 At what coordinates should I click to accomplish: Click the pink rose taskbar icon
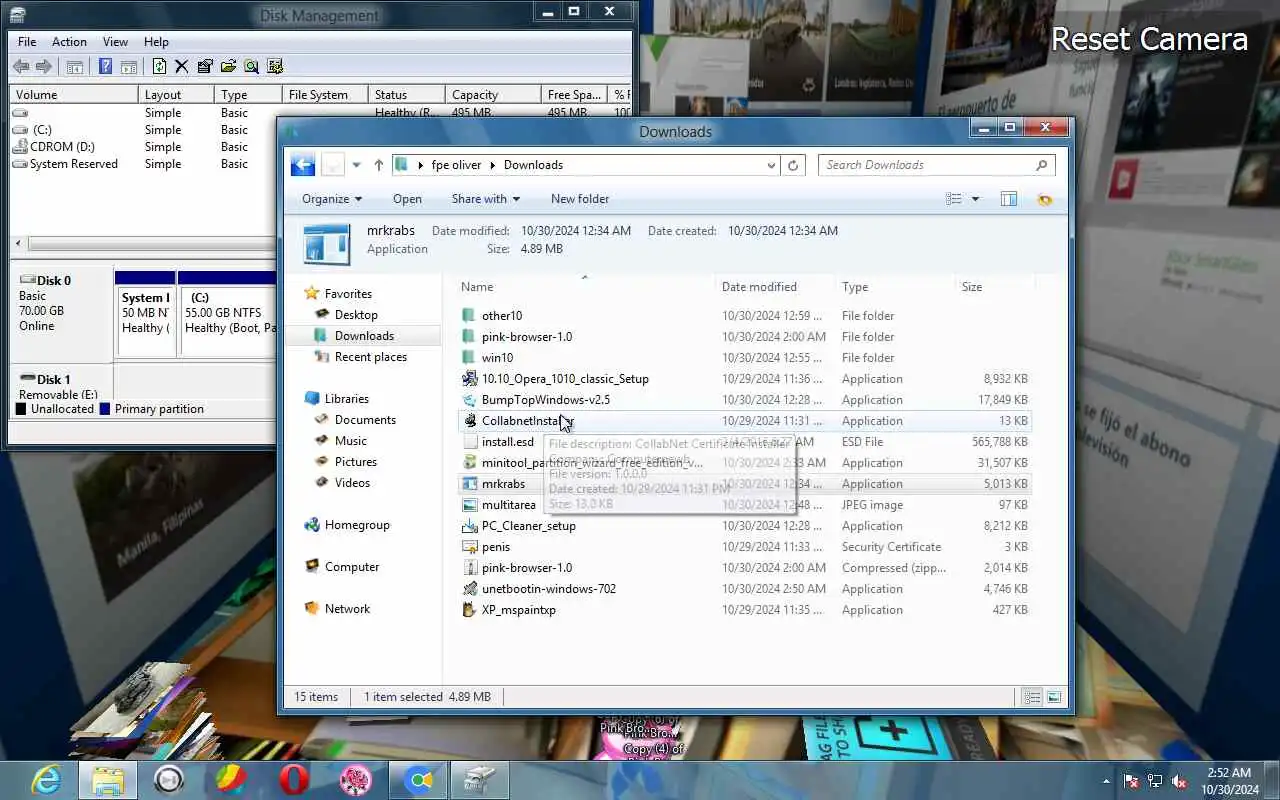pos(356,780)
